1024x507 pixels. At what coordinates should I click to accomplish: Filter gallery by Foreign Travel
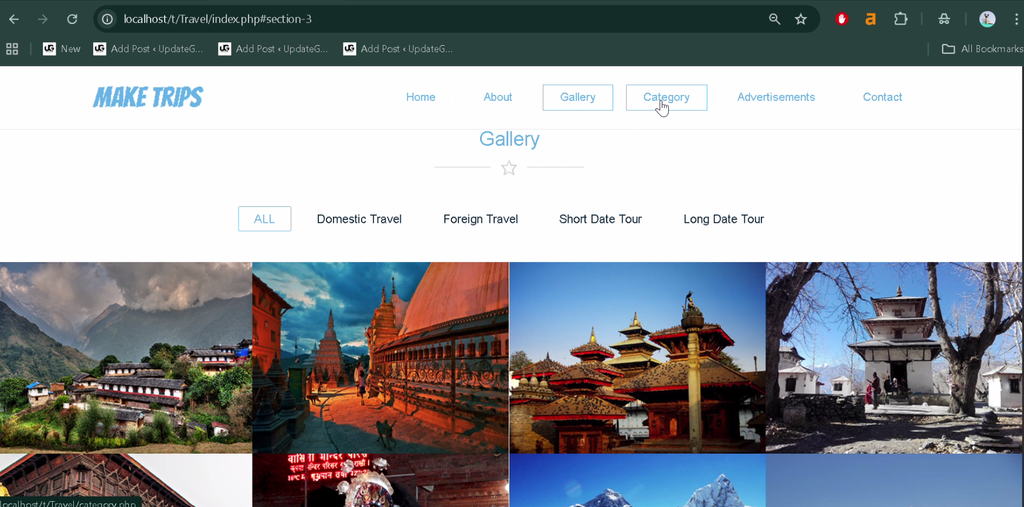481,220
